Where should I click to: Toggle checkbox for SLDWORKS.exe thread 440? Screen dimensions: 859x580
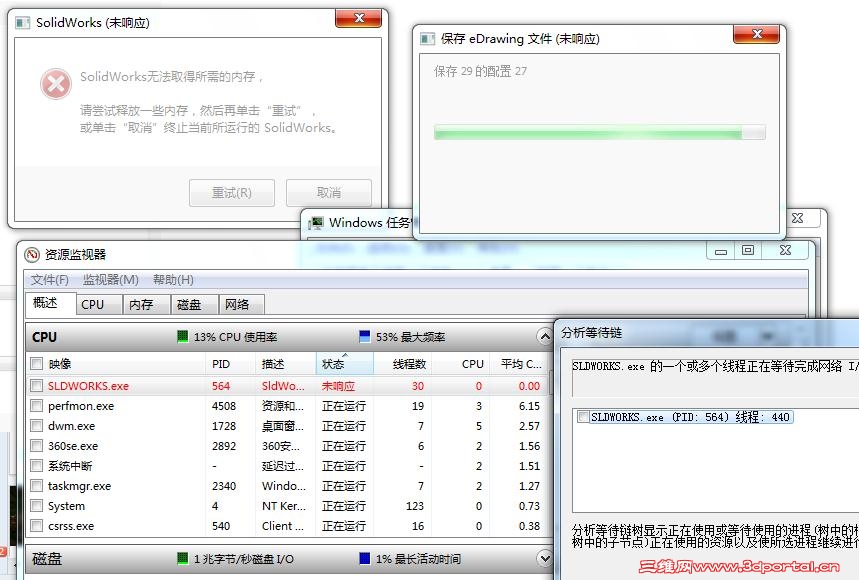tap(583, 417)
